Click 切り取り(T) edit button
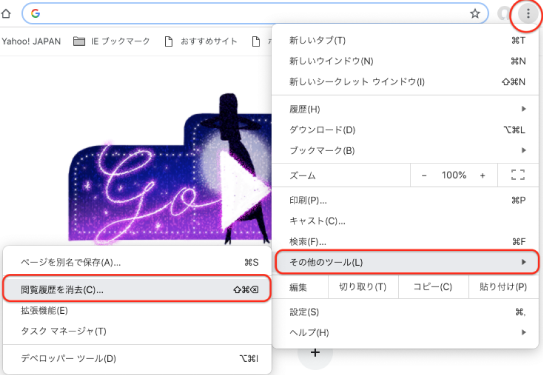The image size is (543, 375). coord(363,287)
